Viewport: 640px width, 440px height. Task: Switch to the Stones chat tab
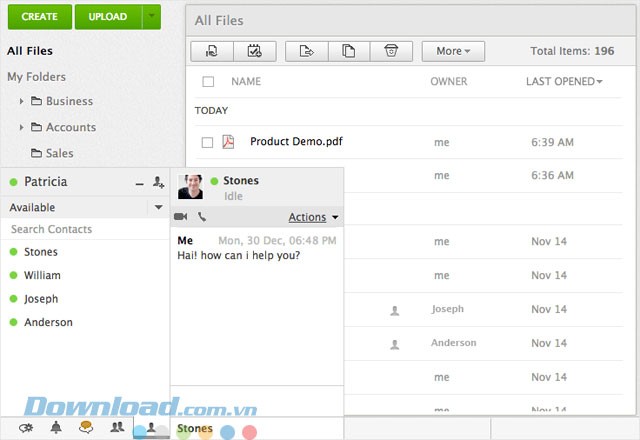pyautogui.click(x=195, y=428)
